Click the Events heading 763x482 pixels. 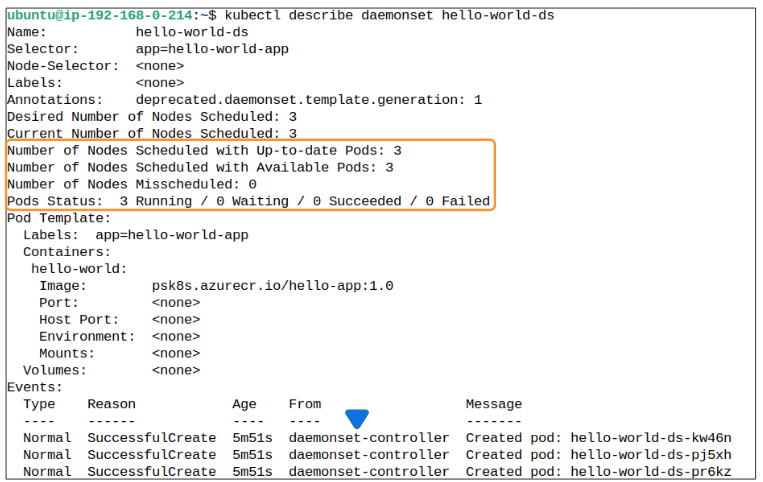pyautogui.click(x=35, y=387)
